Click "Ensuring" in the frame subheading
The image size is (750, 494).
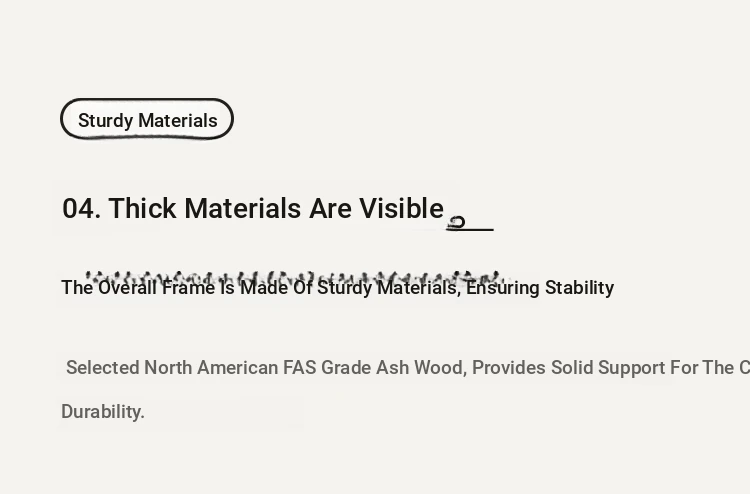[503, 288]
